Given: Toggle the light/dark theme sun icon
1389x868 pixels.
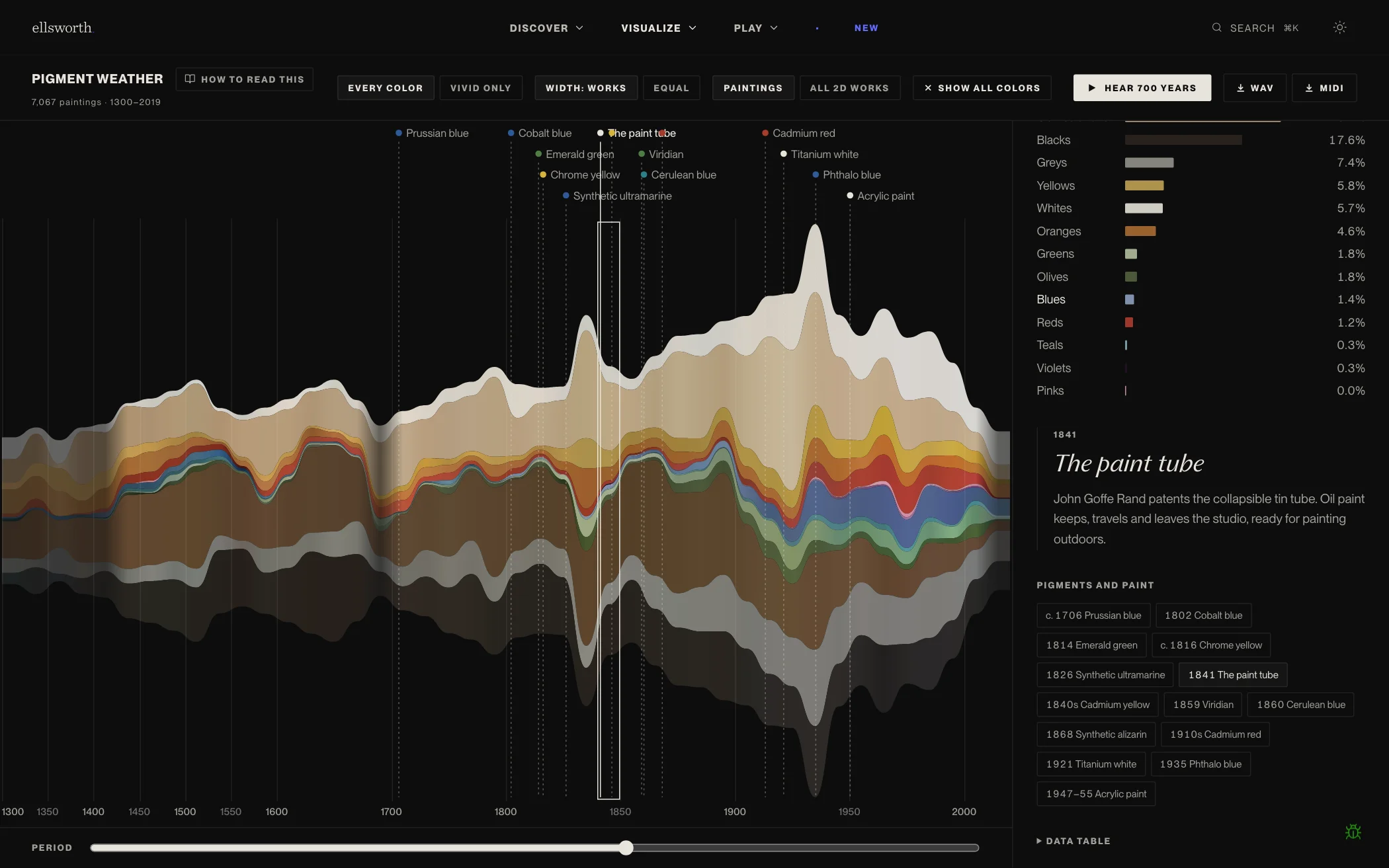Looking at the screenshot, I should pos(1339,28).
